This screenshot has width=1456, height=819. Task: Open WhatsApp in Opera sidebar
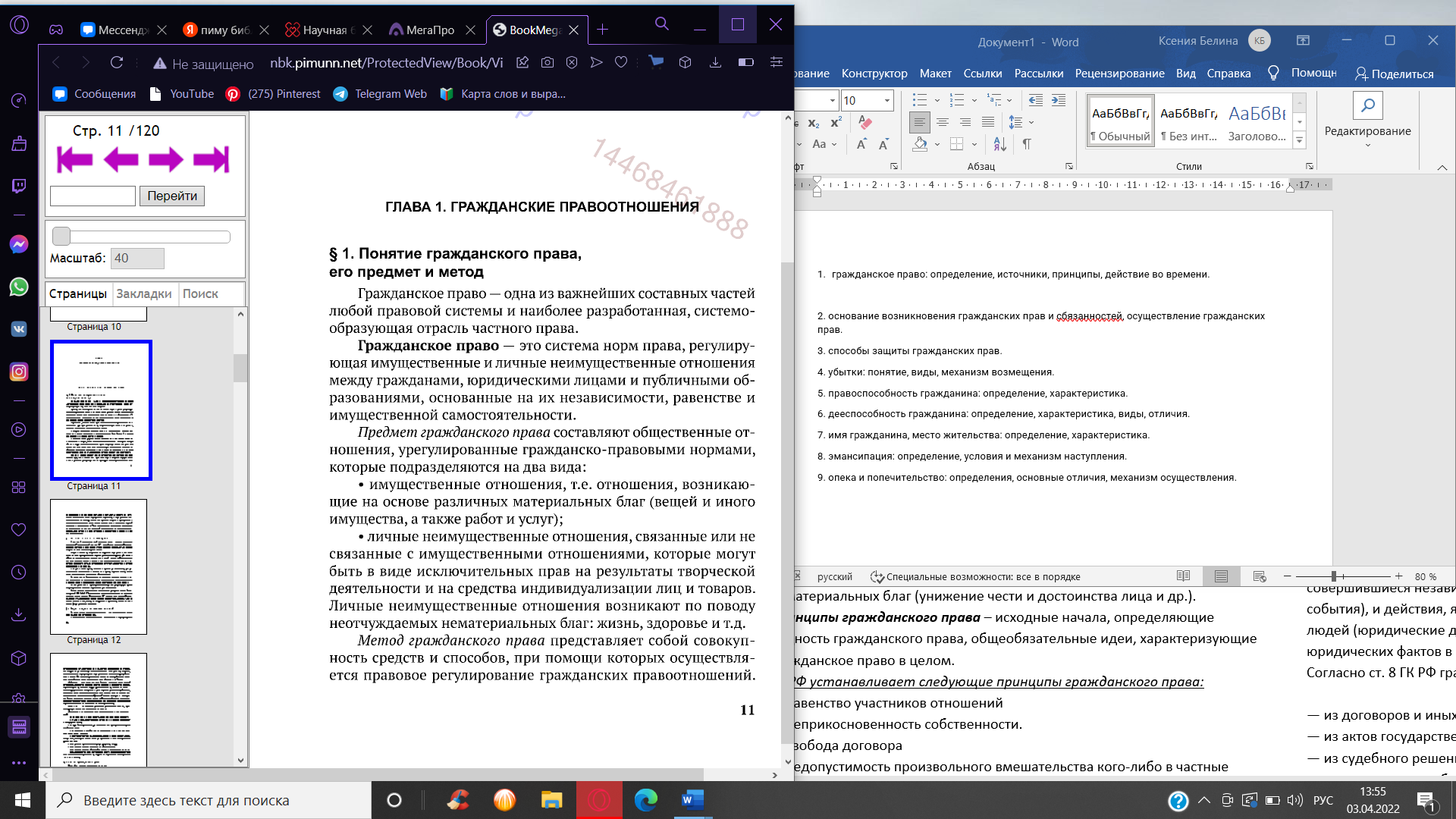(x=19, y=287)
